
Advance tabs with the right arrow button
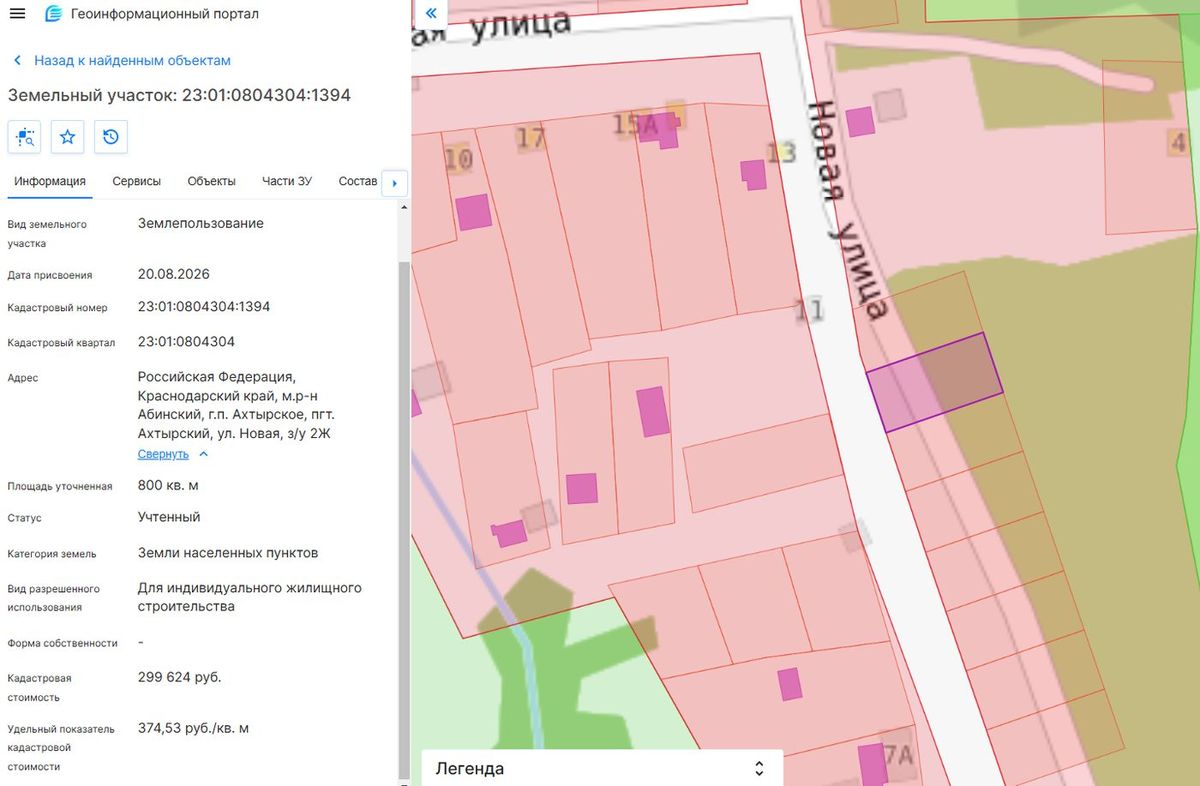click(394, 183)
